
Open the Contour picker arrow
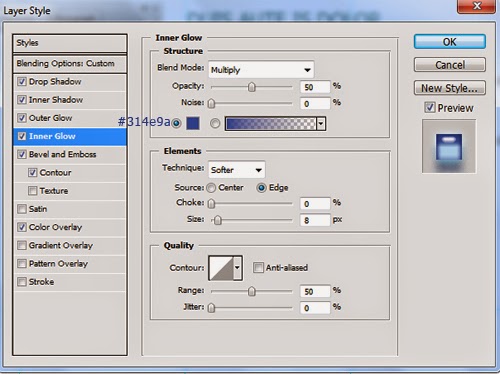pos(237,268)
